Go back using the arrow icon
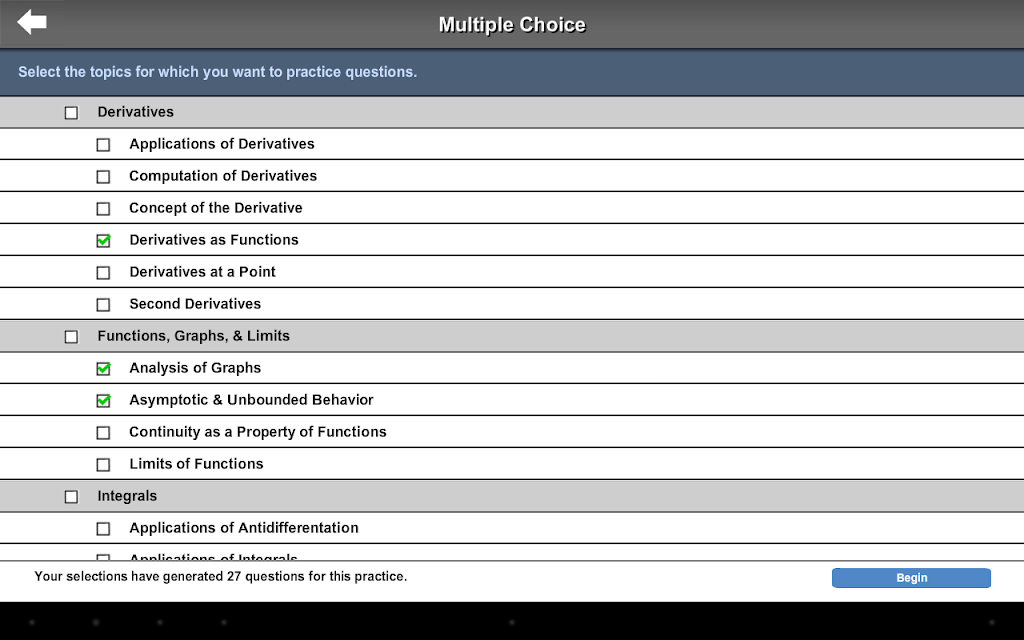 (32, 22)
